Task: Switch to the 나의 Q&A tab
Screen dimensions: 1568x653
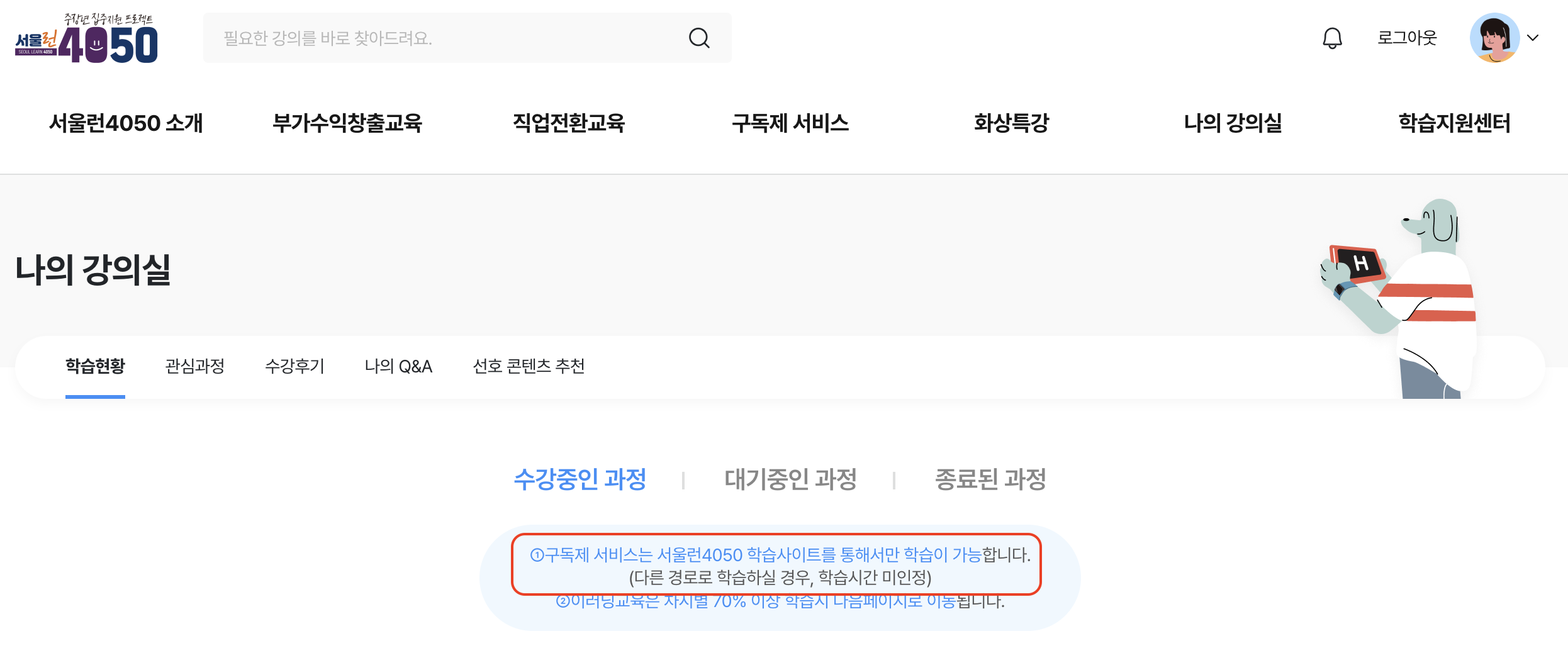Action: click(x=399, y=366)
